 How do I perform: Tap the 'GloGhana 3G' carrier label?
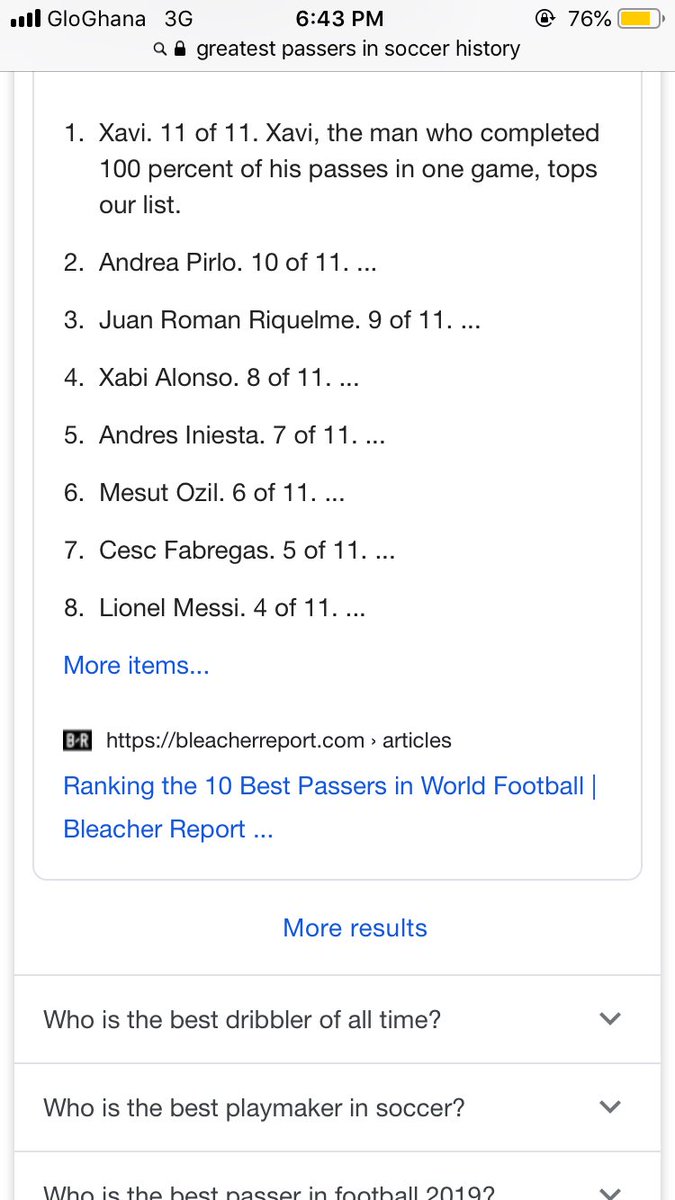pyautogui.click(x=120, y=19)
